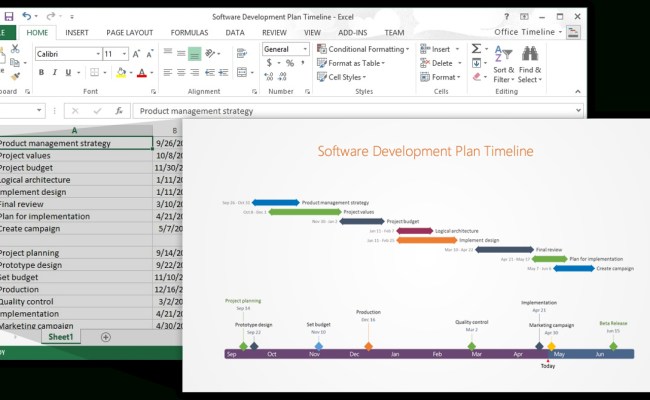The width and height of the screenshot is (650, 400).
Task: Select the Product management strategy timeline bar
Action: (x=276, y=203)
